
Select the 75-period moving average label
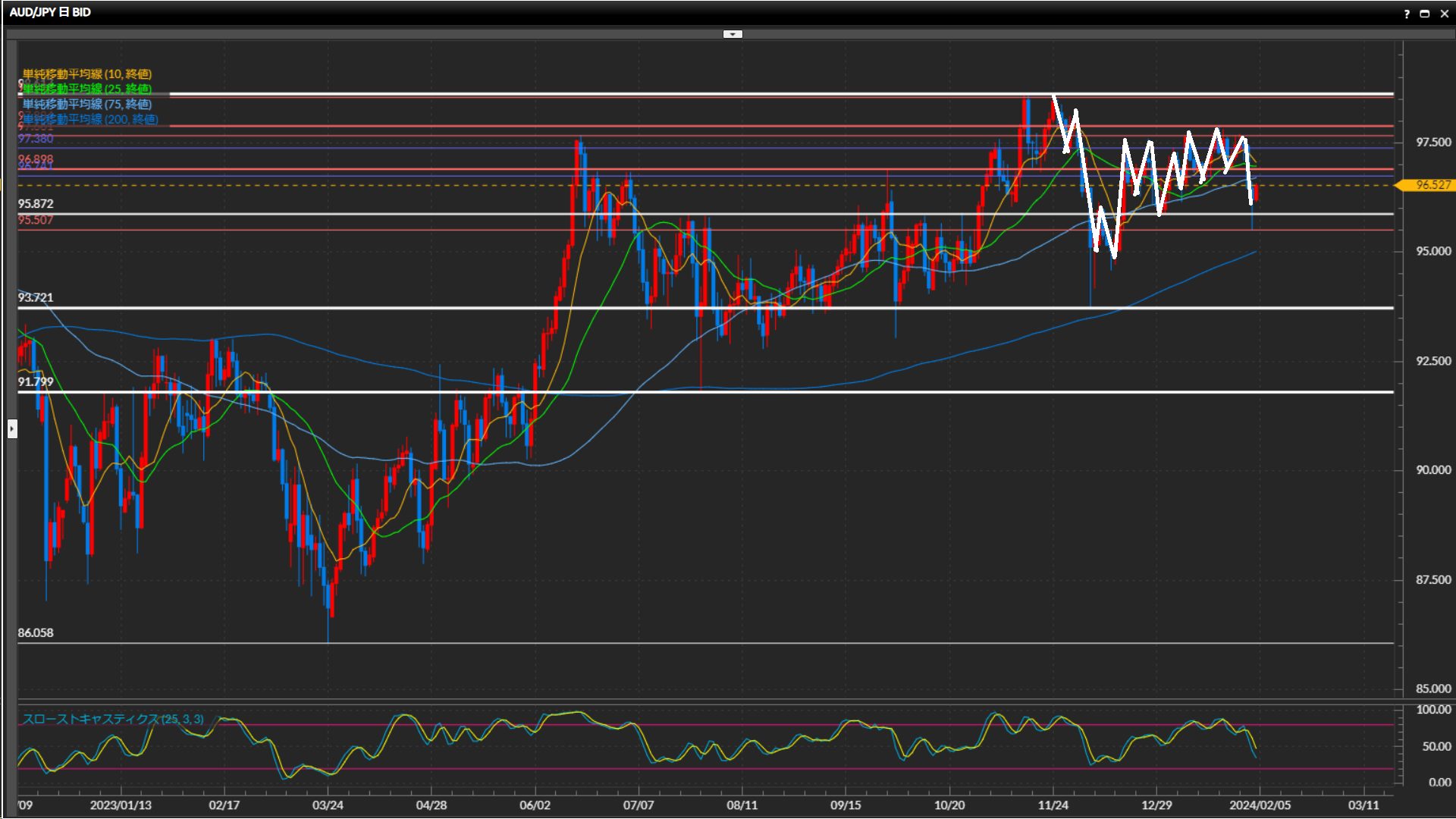click(87, 104)
